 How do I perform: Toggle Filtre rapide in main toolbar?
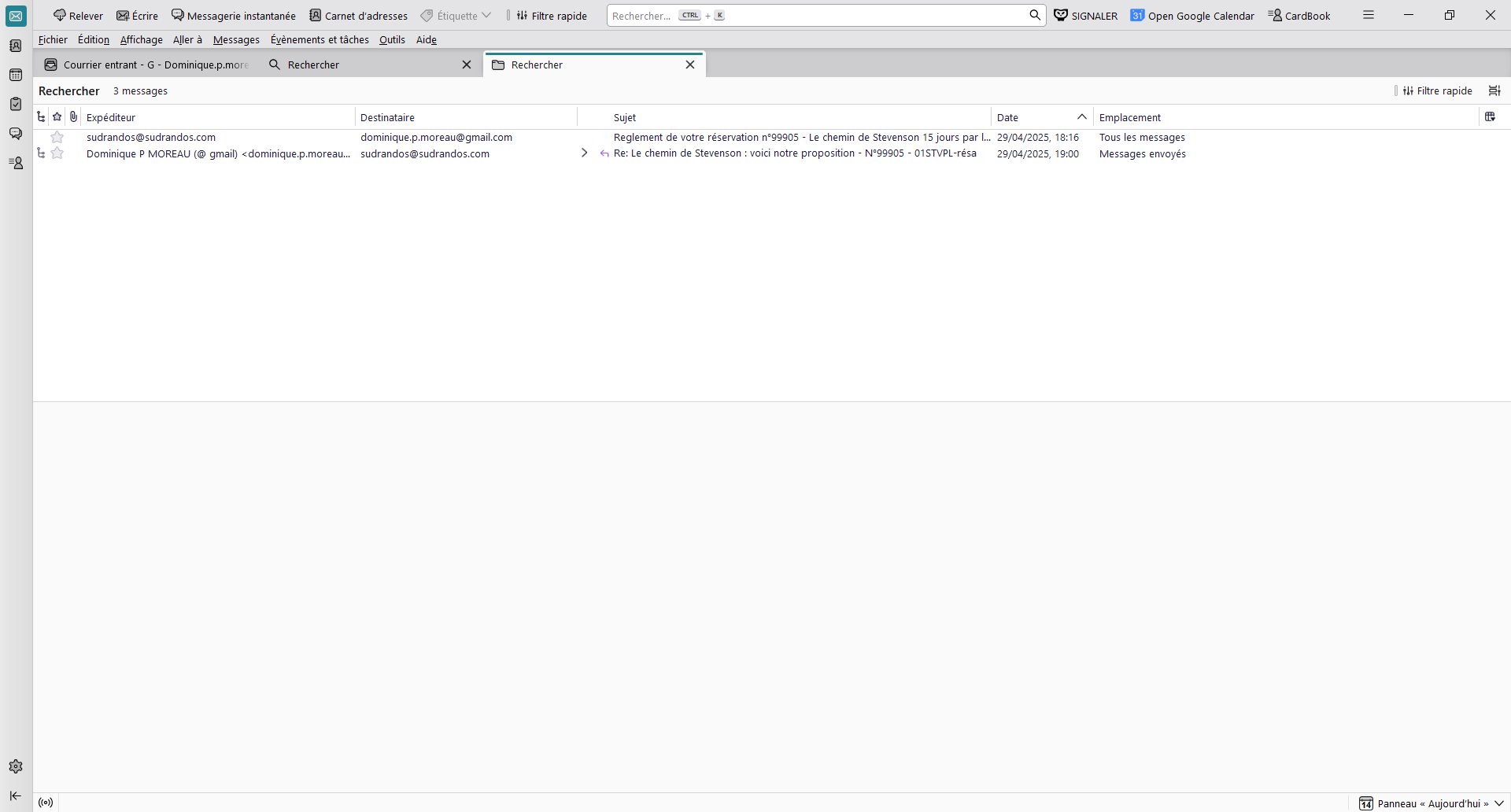pyautogui.click(x=552, y=16)
